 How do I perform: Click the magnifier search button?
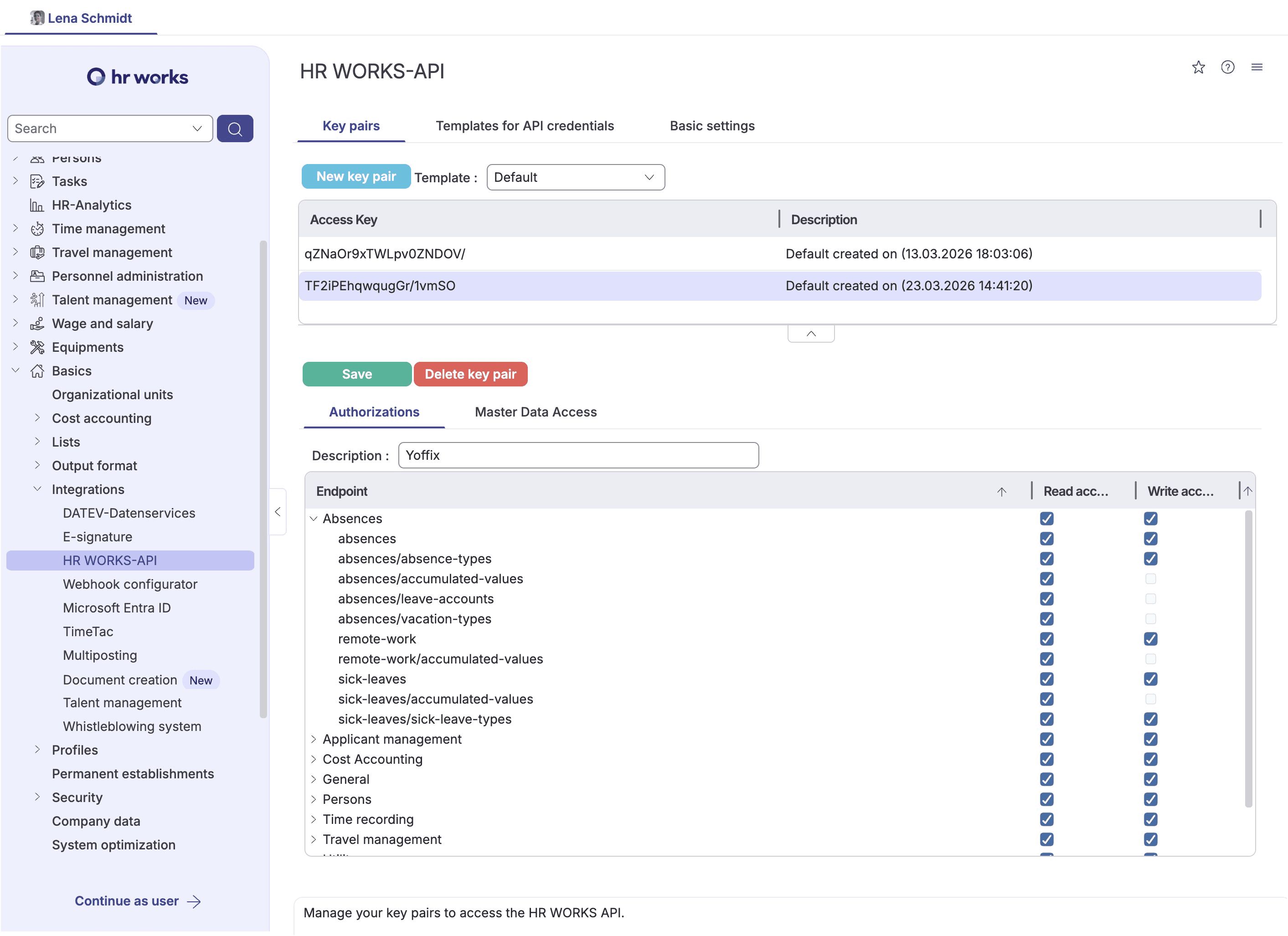pos(235,129)
